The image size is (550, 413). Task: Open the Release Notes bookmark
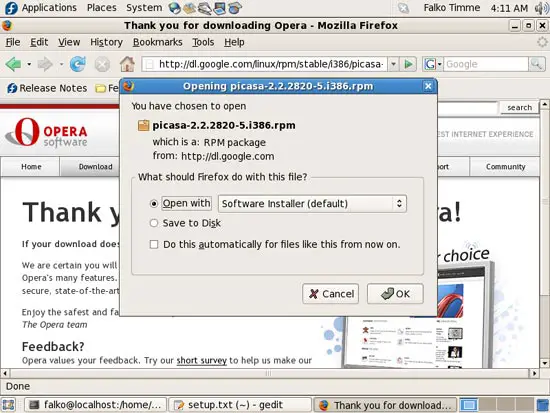point(47,88)
